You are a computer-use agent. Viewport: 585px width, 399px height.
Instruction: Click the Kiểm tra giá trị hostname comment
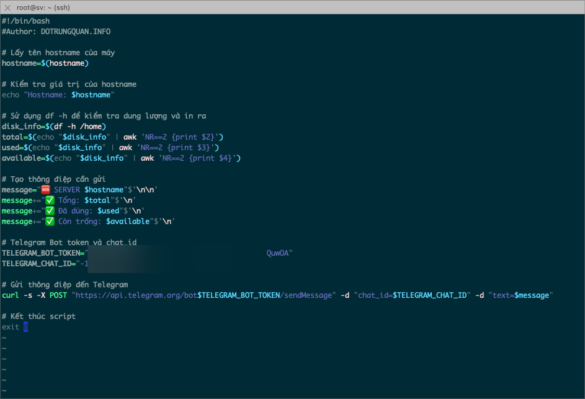[x=69, y=84]
